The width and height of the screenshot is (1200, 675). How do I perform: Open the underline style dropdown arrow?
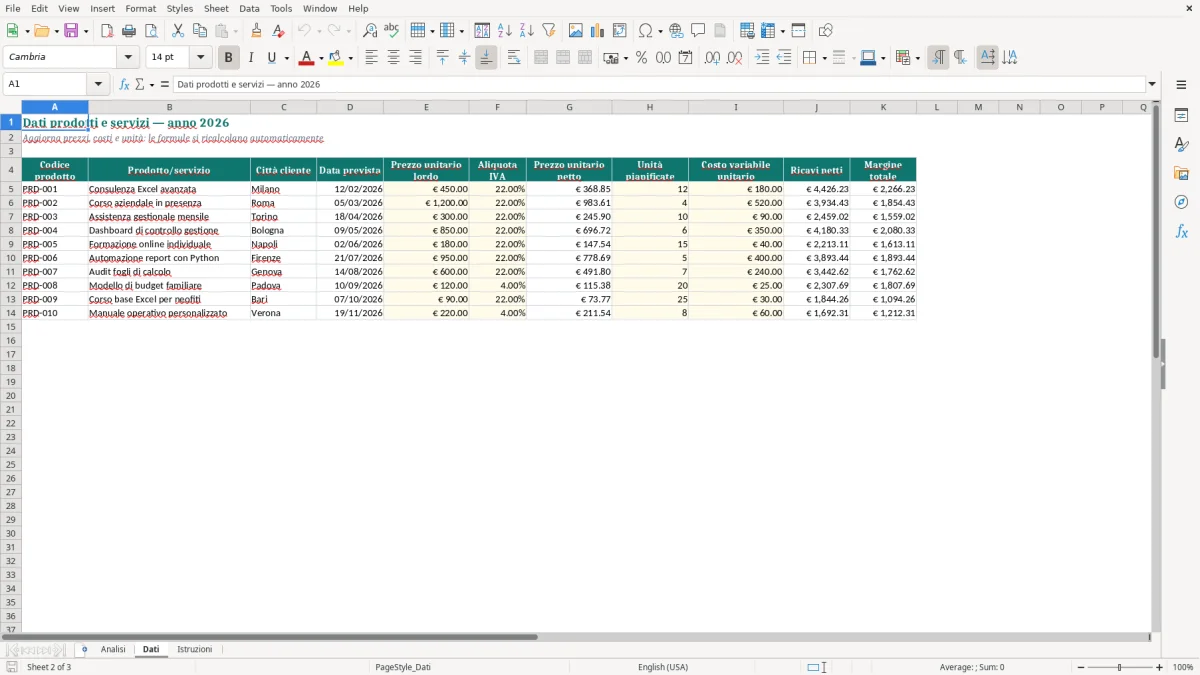tap(286, 58)
